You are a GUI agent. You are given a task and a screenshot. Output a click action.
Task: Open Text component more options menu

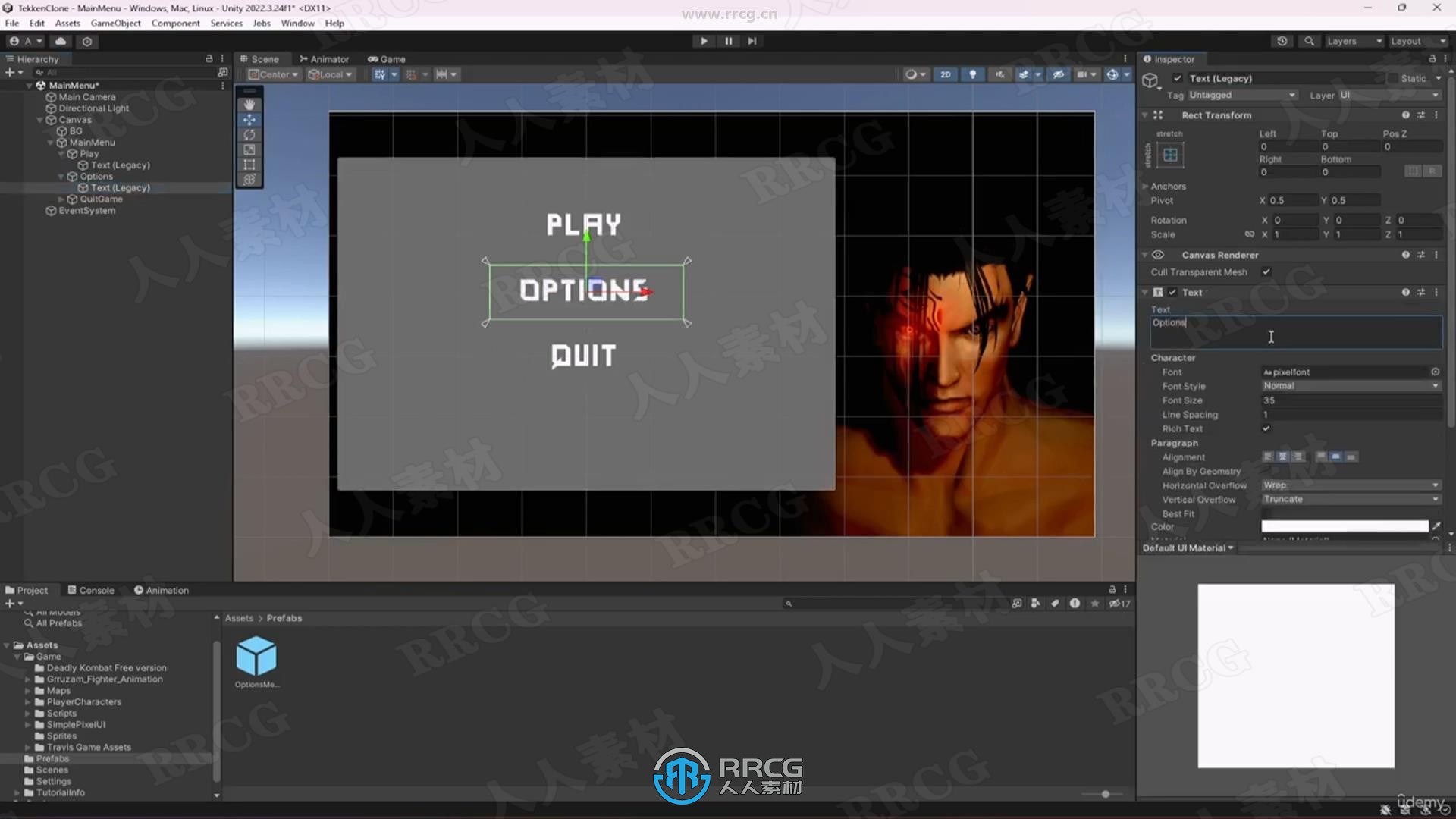pos(1436,292)
